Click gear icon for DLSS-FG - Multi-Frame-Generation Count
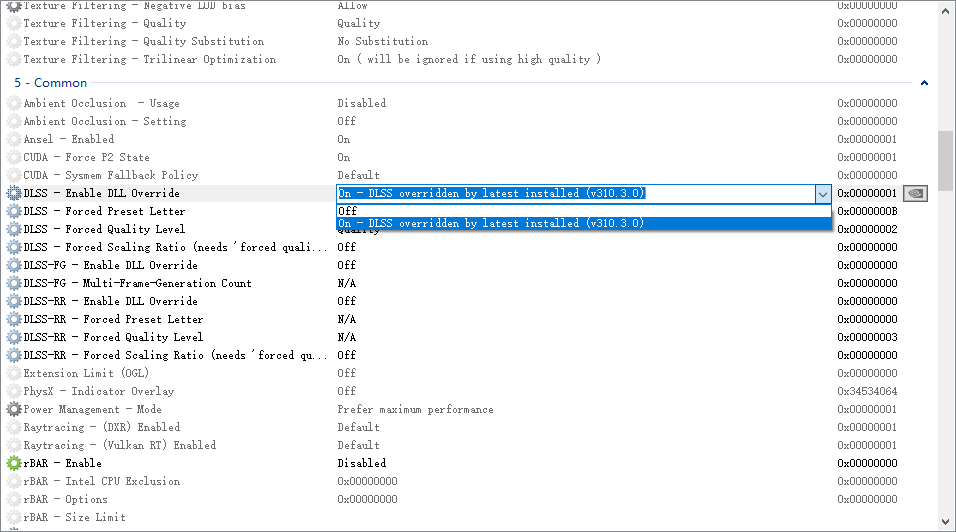The width and height of the screenshot is (956, 532). point(14,283)
